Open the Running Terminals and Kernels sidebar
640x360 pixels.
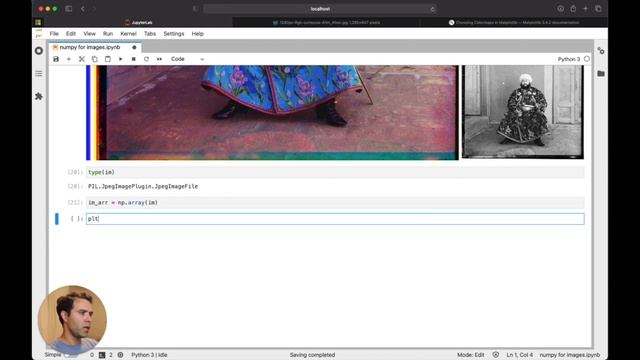(39, 51)
